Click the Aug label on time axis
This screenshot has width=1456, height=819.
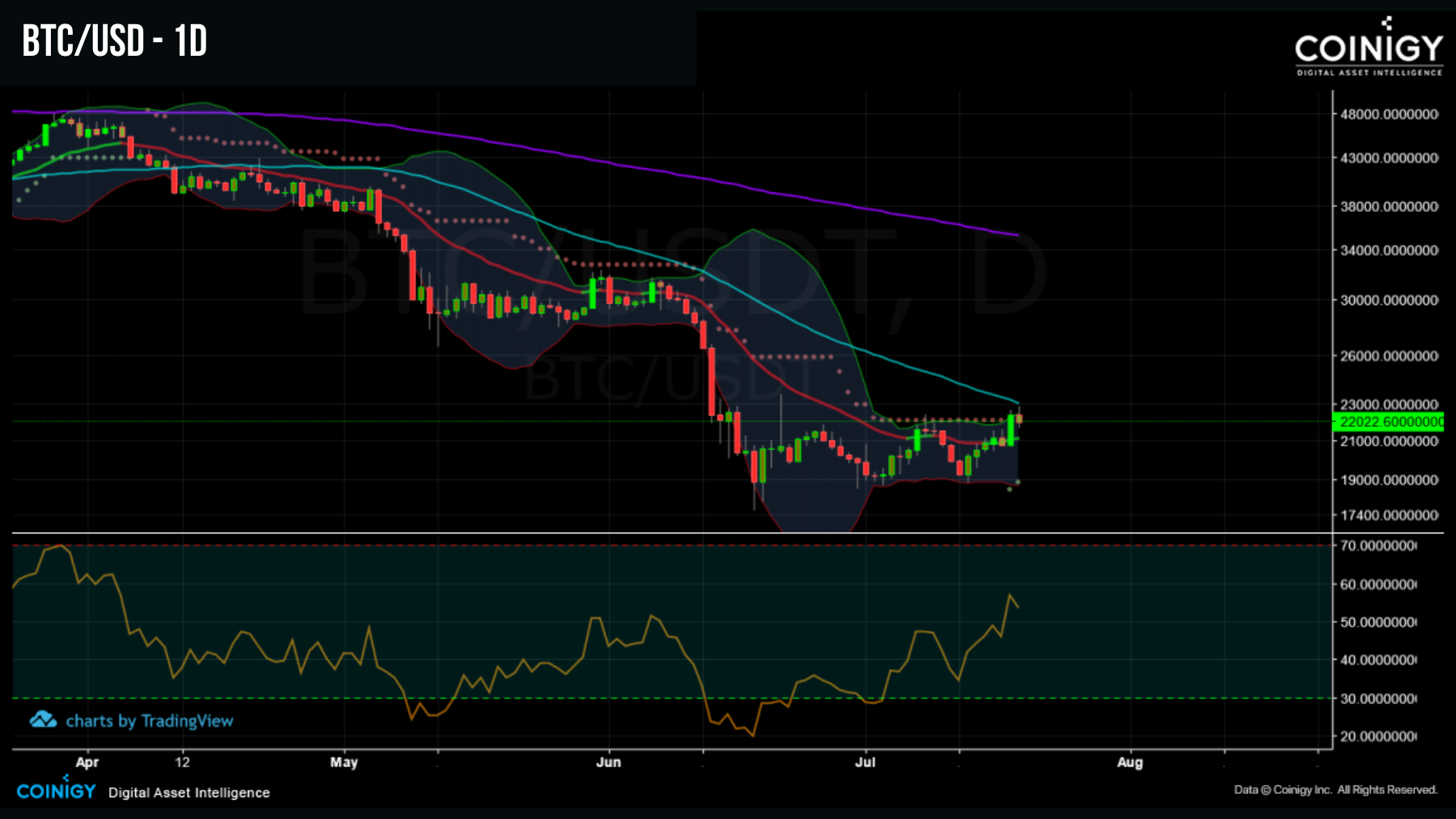pos(1131,762)
